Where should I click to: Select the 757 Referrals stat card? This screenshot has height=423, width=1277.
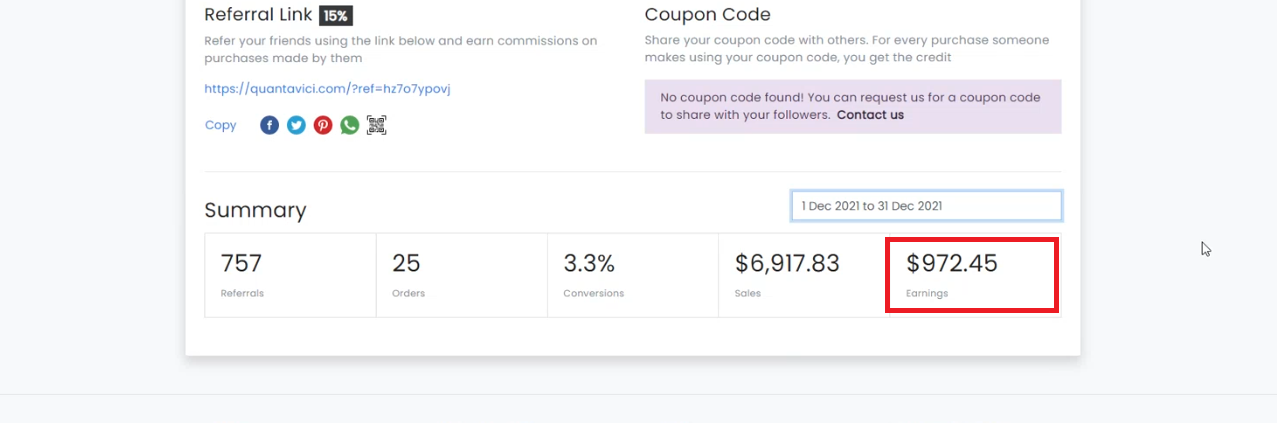pyautogui.click(x=291, y=275)
